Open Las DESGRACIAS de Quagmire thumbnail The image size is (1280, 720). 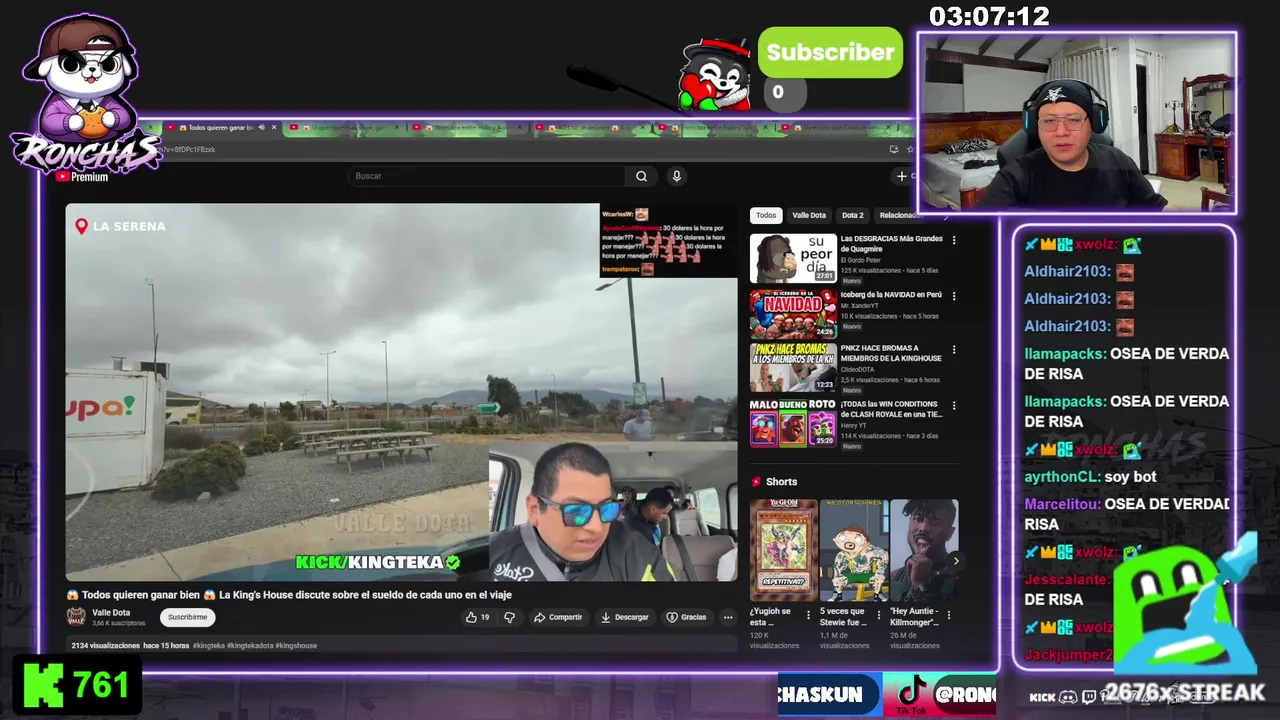pyautogui.click(x=793, y=259)
